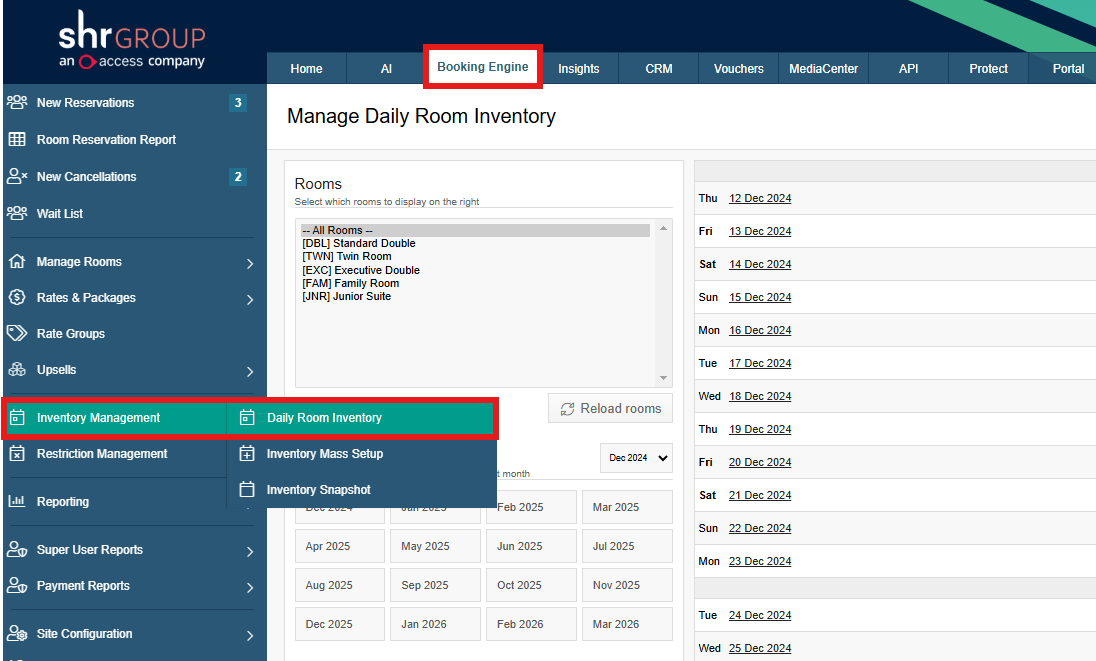This screenshot has height=661, width=1096.
Task: Expand the Super User Reports arrow
Action: coord(250,552)
